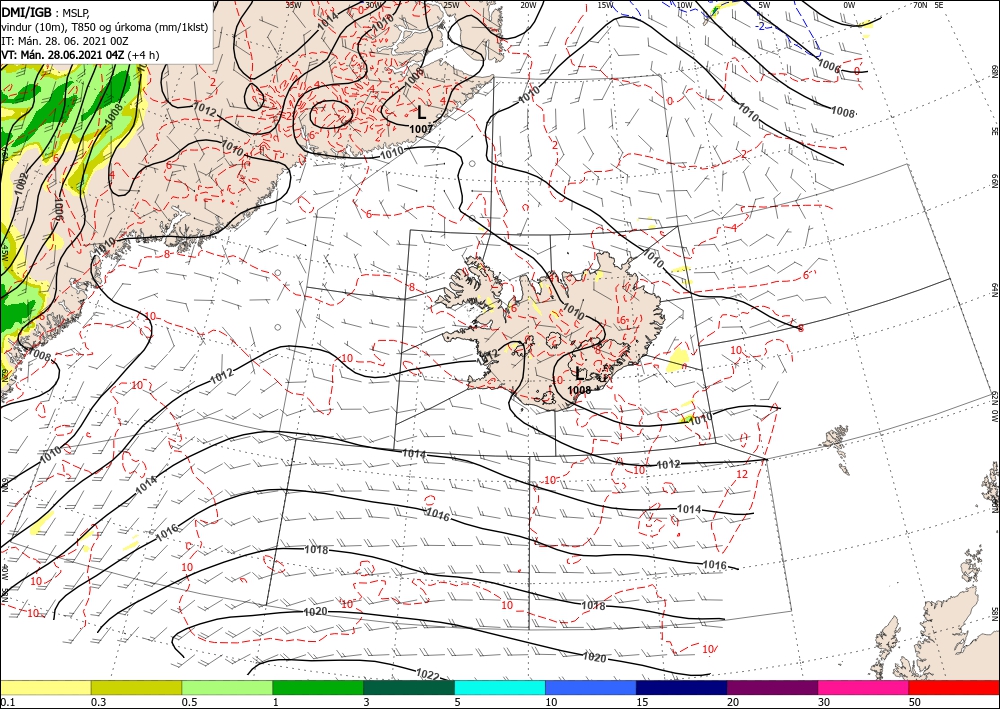Select the light green 0.5 legend band

(227, 687)
